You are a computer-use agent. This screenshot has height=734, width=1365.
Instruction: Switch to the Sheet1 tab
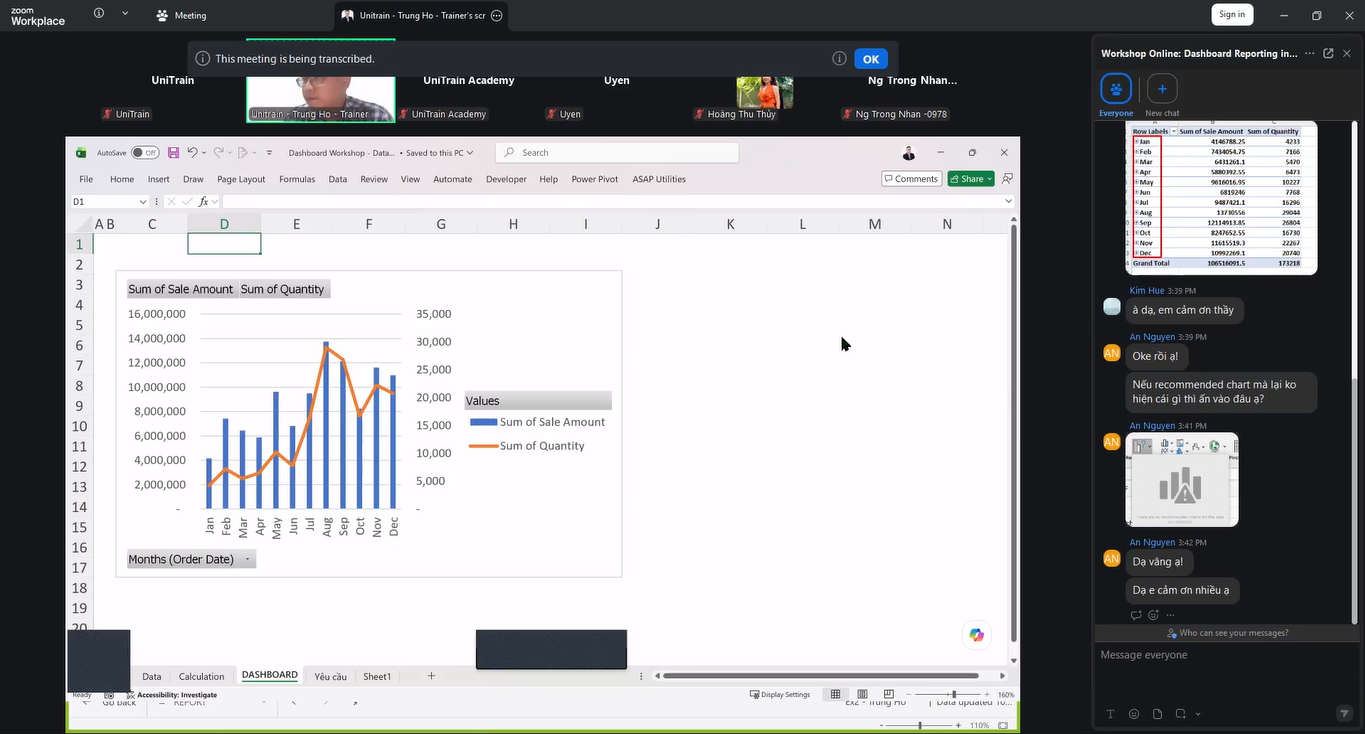pos(377,677)
